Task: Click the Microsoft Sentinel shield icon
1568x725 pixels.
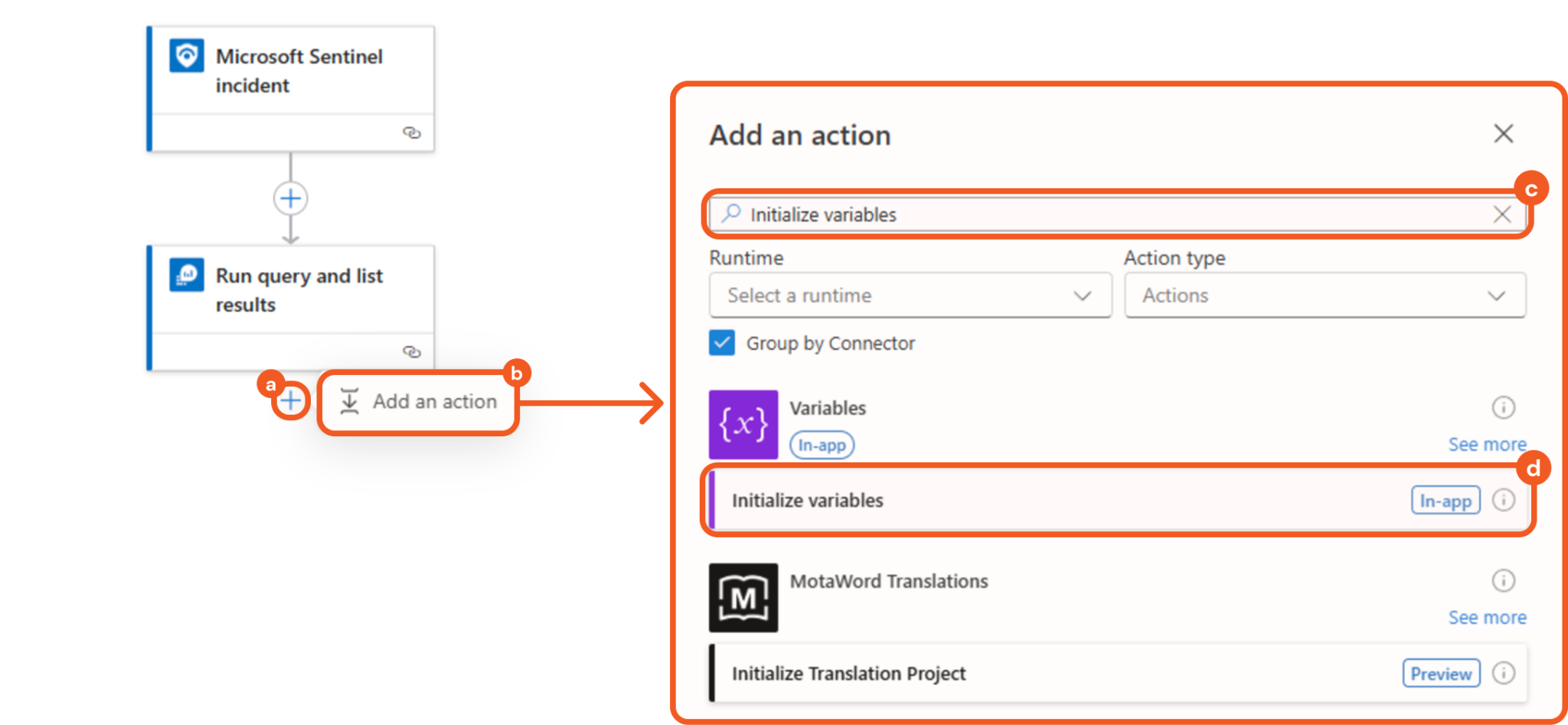Action: coord(187,56)
